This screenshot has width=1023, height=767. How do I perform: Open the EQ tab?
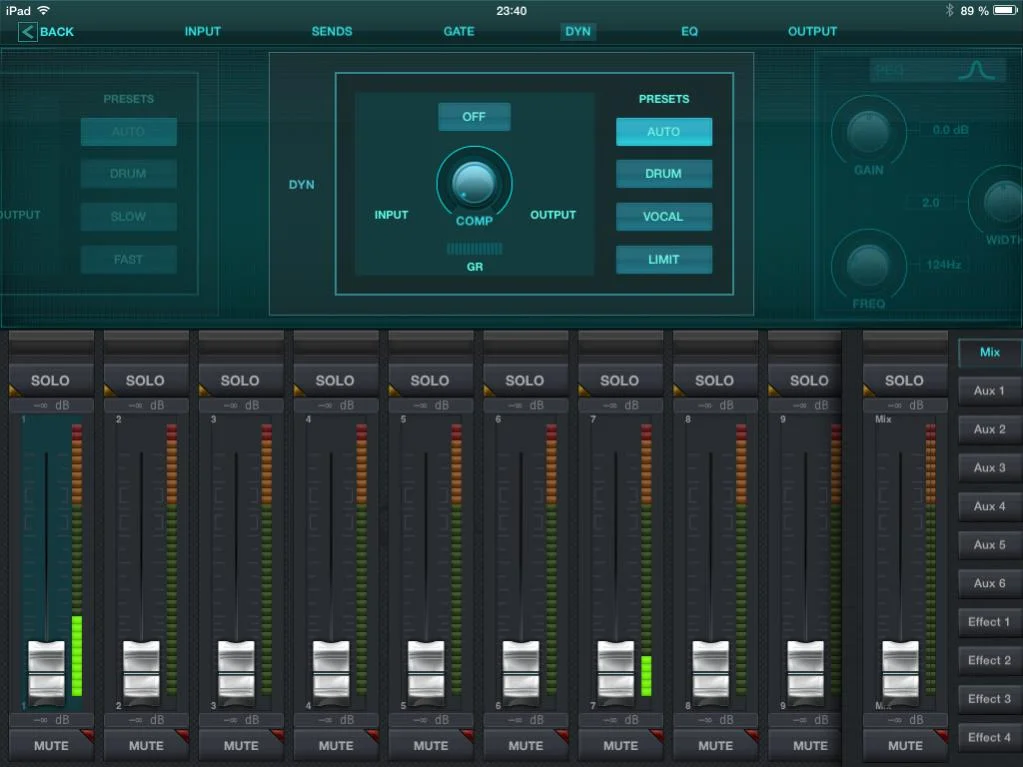(690, 32)
